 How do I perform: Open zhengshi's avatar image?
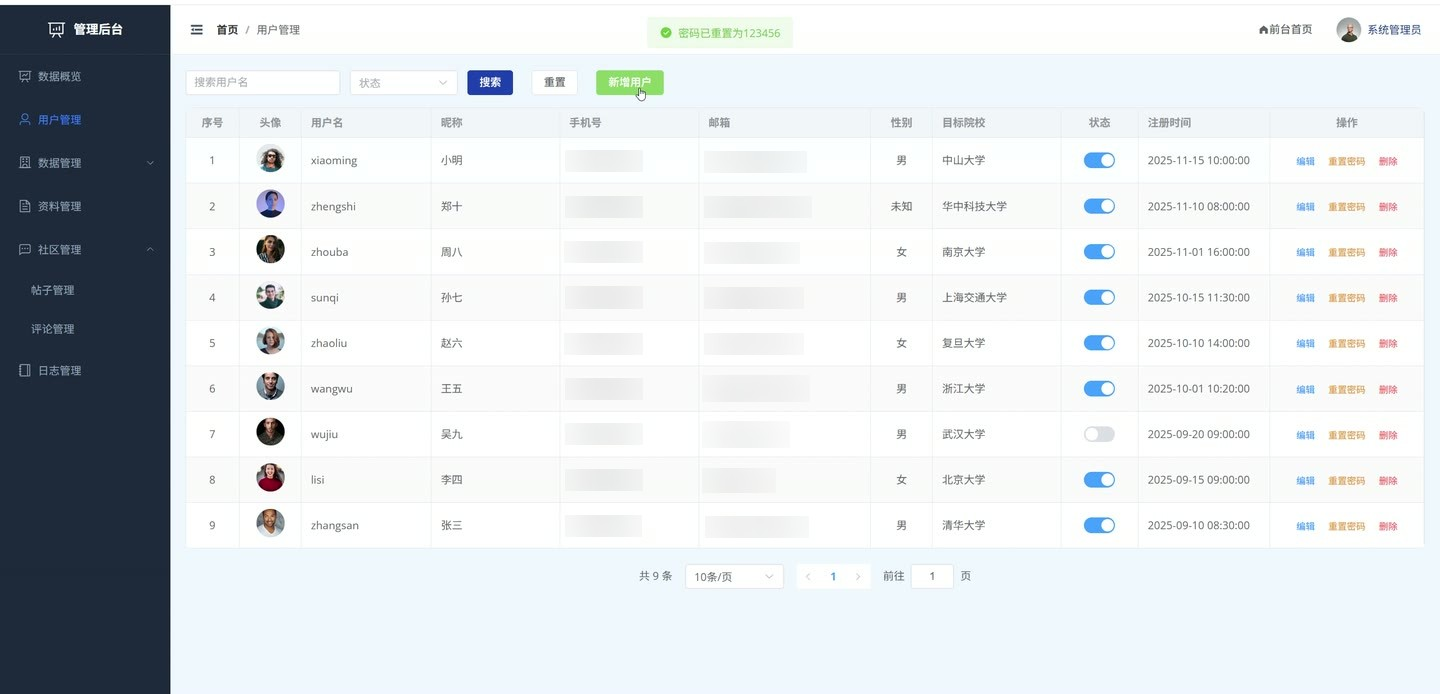point(270,204)
